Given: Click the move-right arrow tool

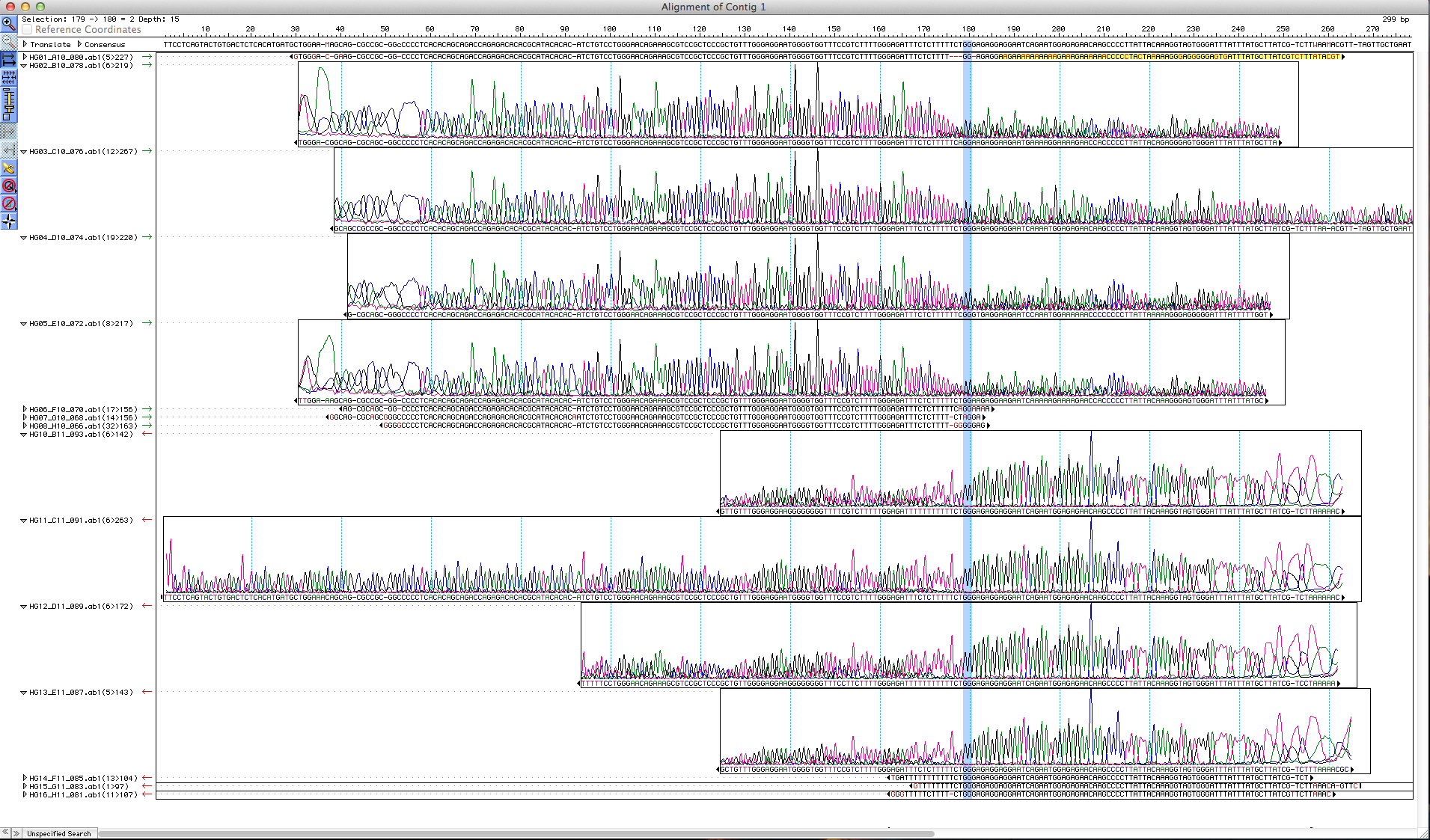Looking at the screenshot, I should tap(8, 131).
